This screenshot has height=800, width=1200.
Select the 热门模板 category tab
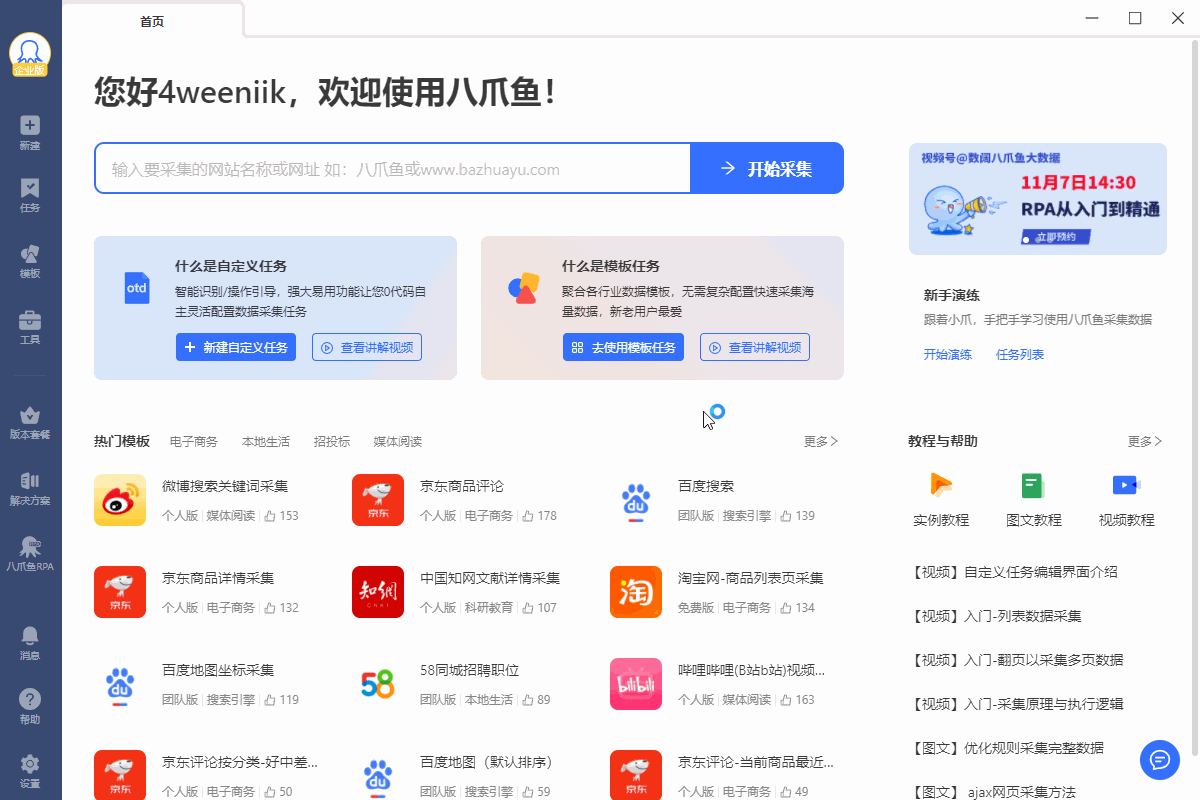(x=122, y=441)
